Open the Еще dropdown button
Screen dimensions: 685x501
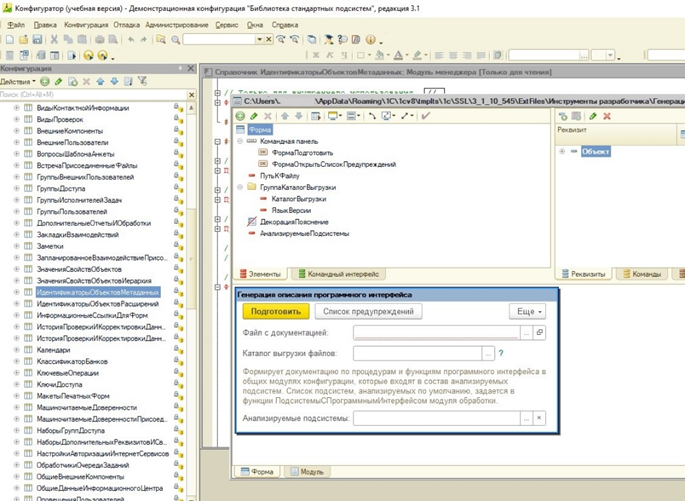coord(528,311)
